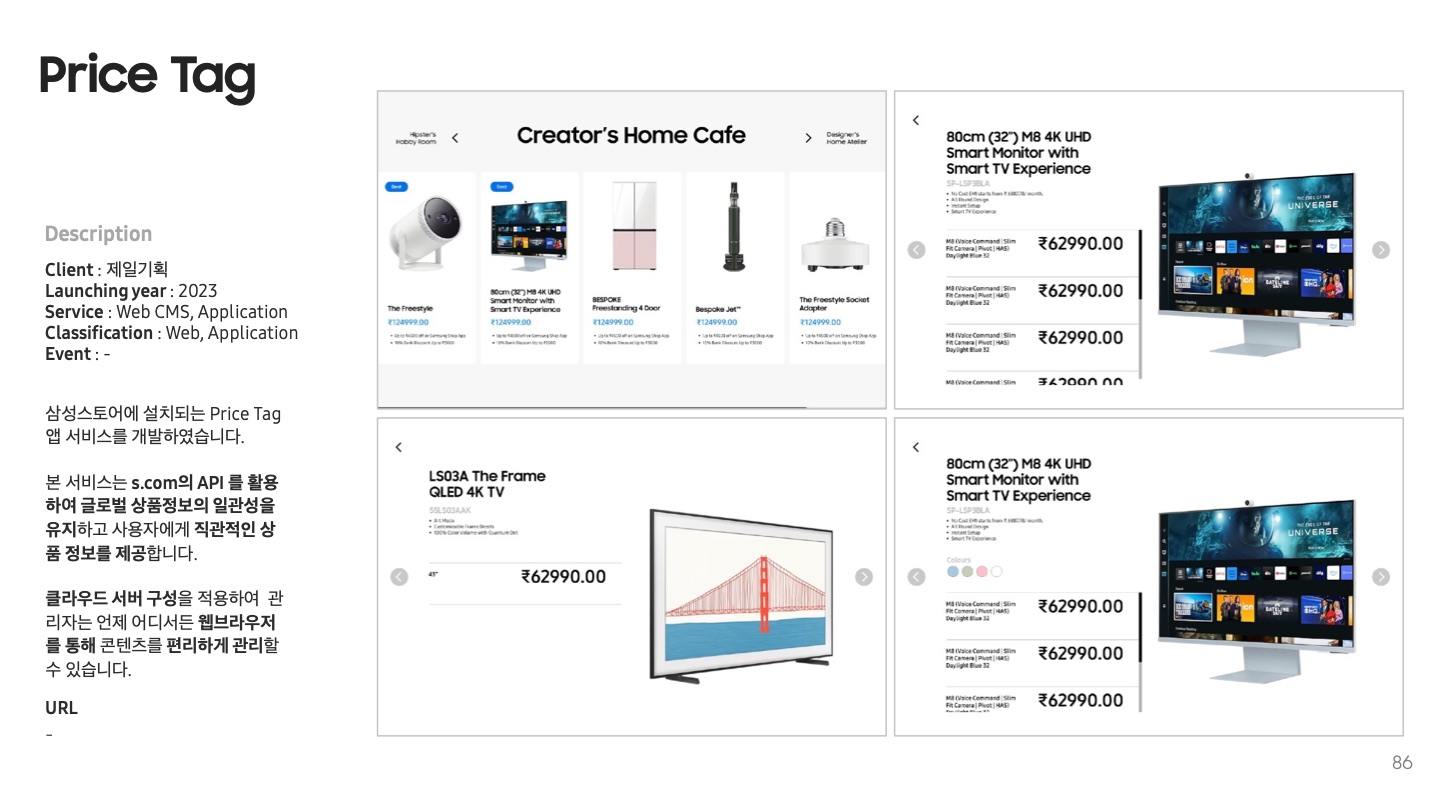
Task: Open The Freestyle Socket Adapter card
Action: [837, 268]
